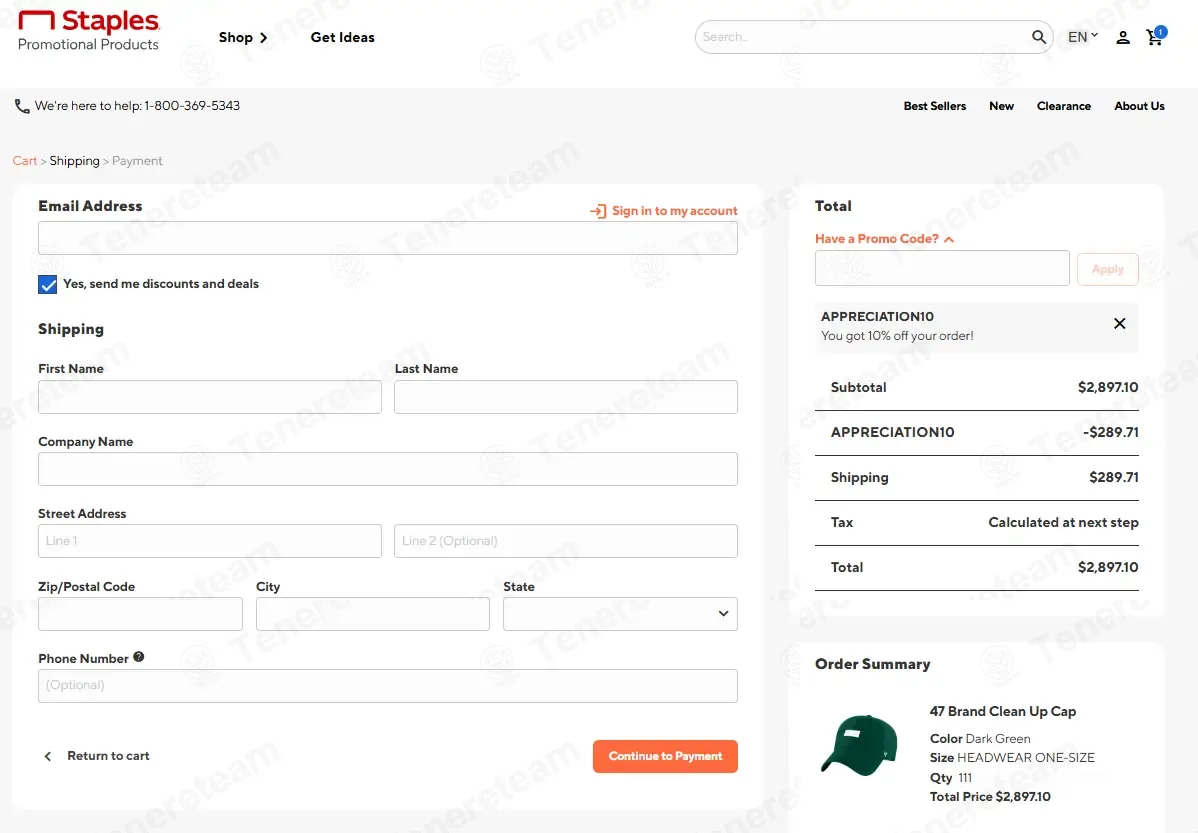Click the help phone number 1-800-369-5343

[192, 105]
